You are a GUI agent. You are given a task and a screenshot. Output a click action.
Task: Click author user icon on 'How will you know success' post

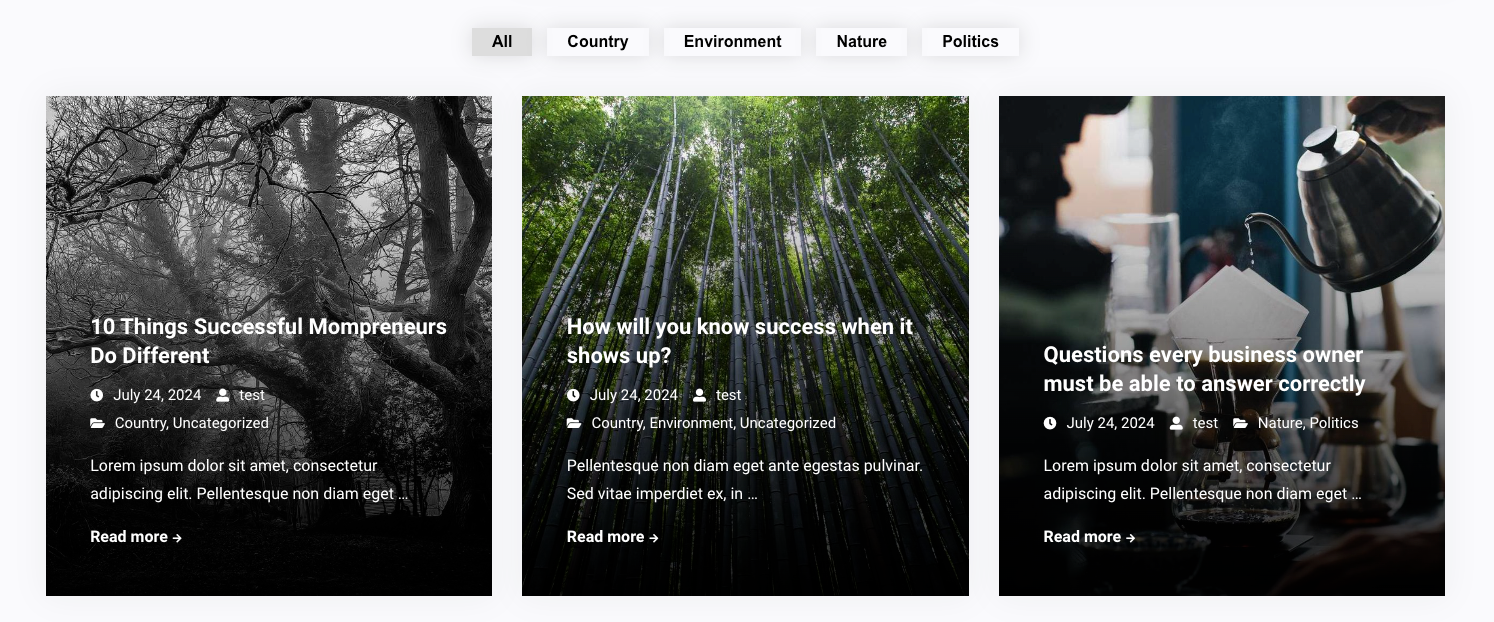click(699, 395)
